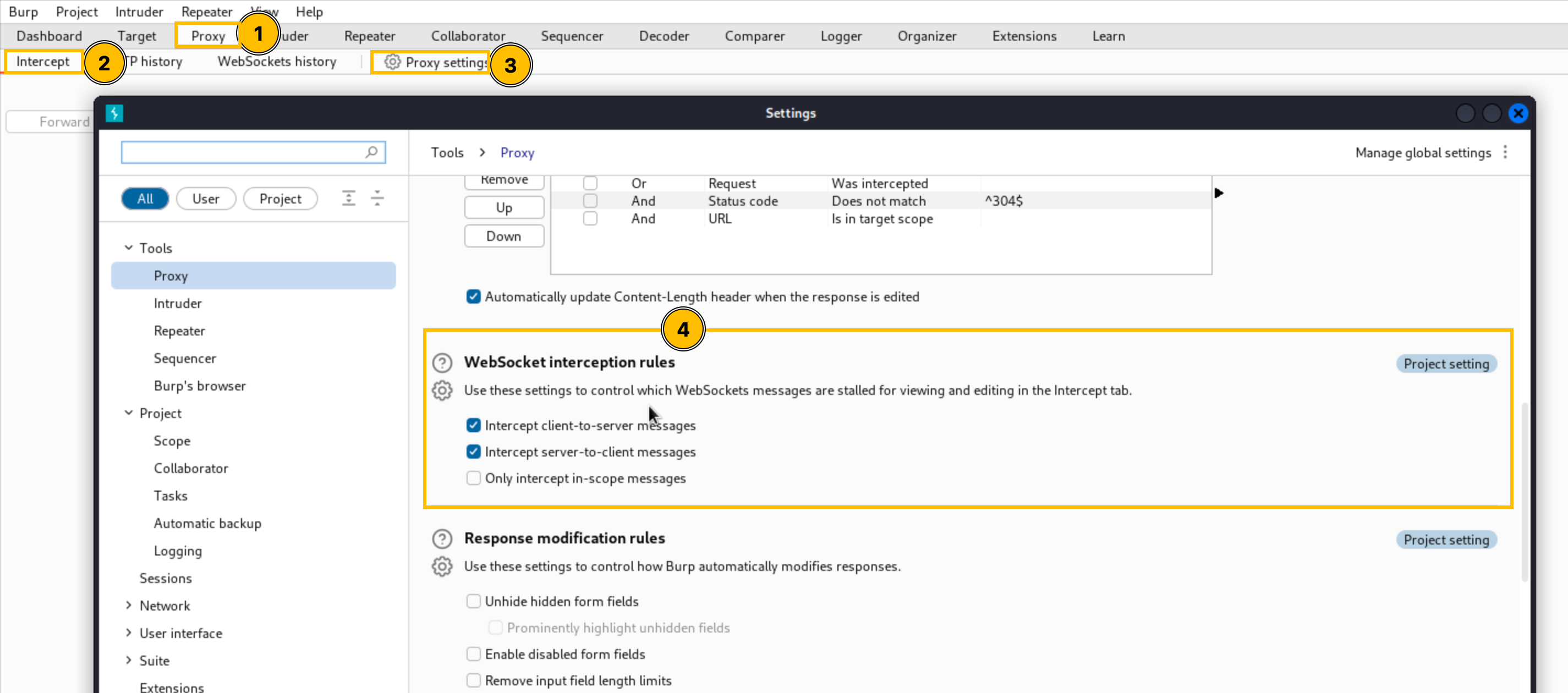The image size is (1568, 693).
Task: Toggle automatic Content-Length header update
Action: (x=473, y=297)
